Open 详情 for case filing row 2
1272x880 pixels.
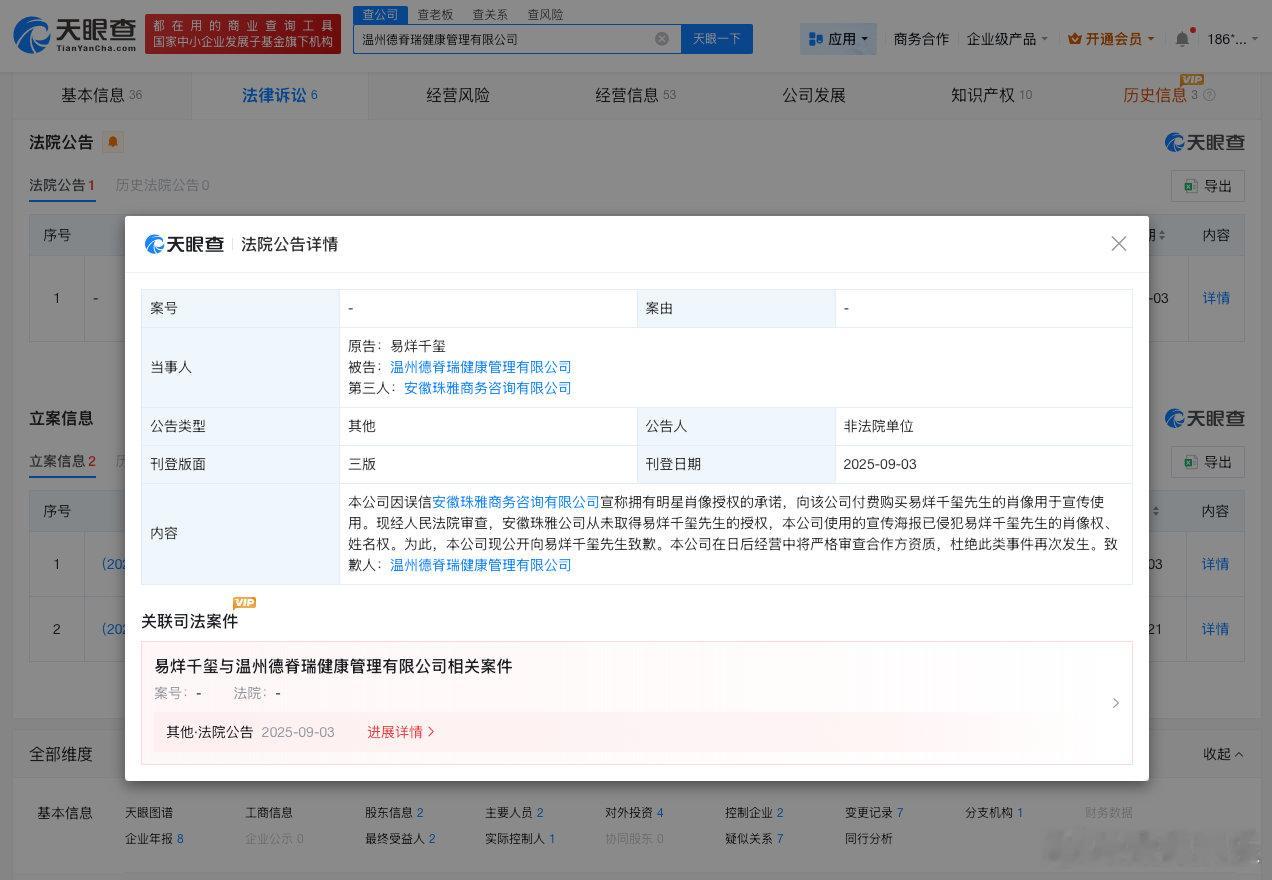pyautogui.click(x=1216, y=629)
